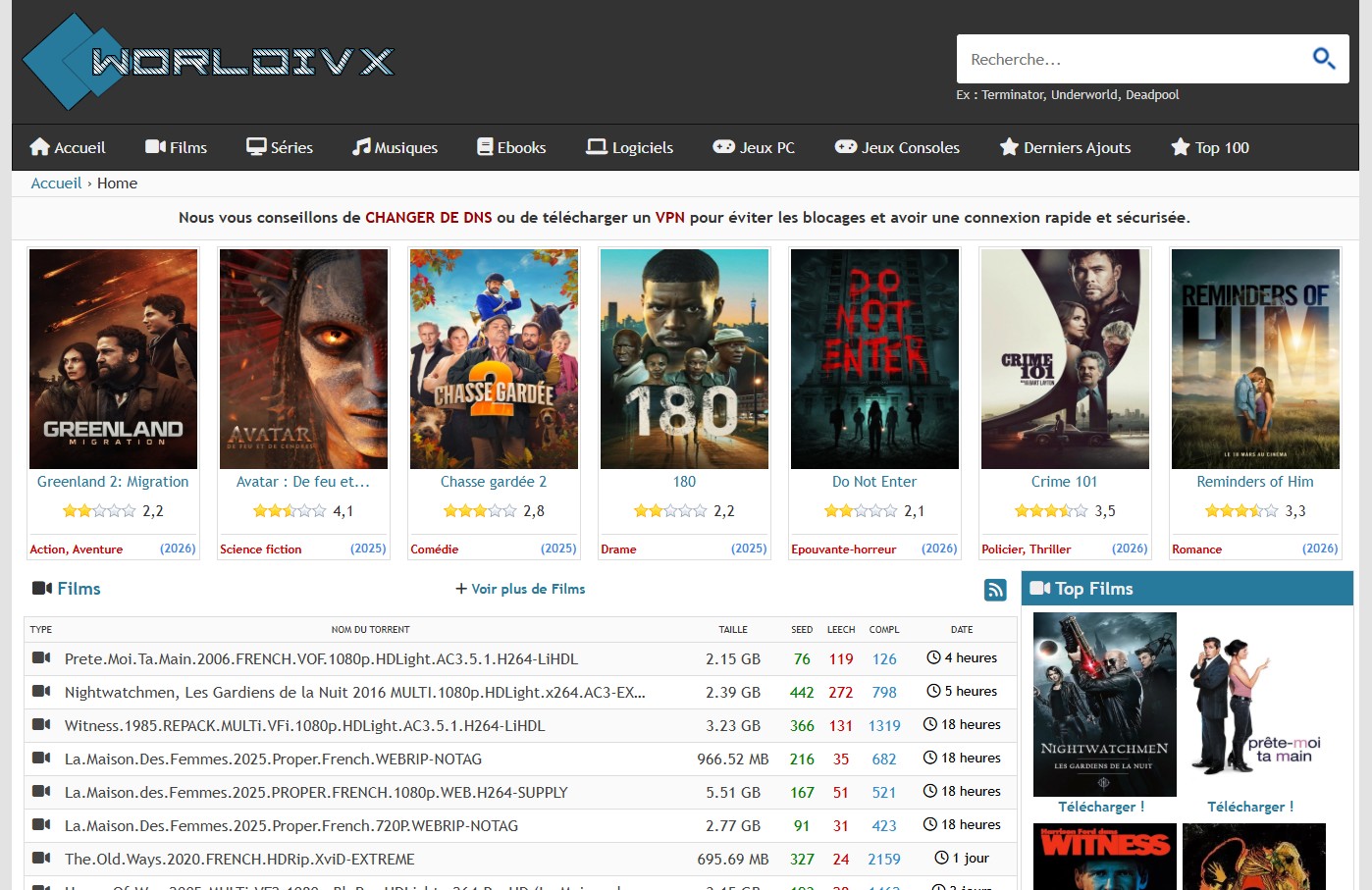Open La.Maison.Des.Femmes WEBRIP-NOTAG 966.52 MB torrent
The width and height of the screenshot is (1372, 890).
pyautogui.click(x=273, y=759)
